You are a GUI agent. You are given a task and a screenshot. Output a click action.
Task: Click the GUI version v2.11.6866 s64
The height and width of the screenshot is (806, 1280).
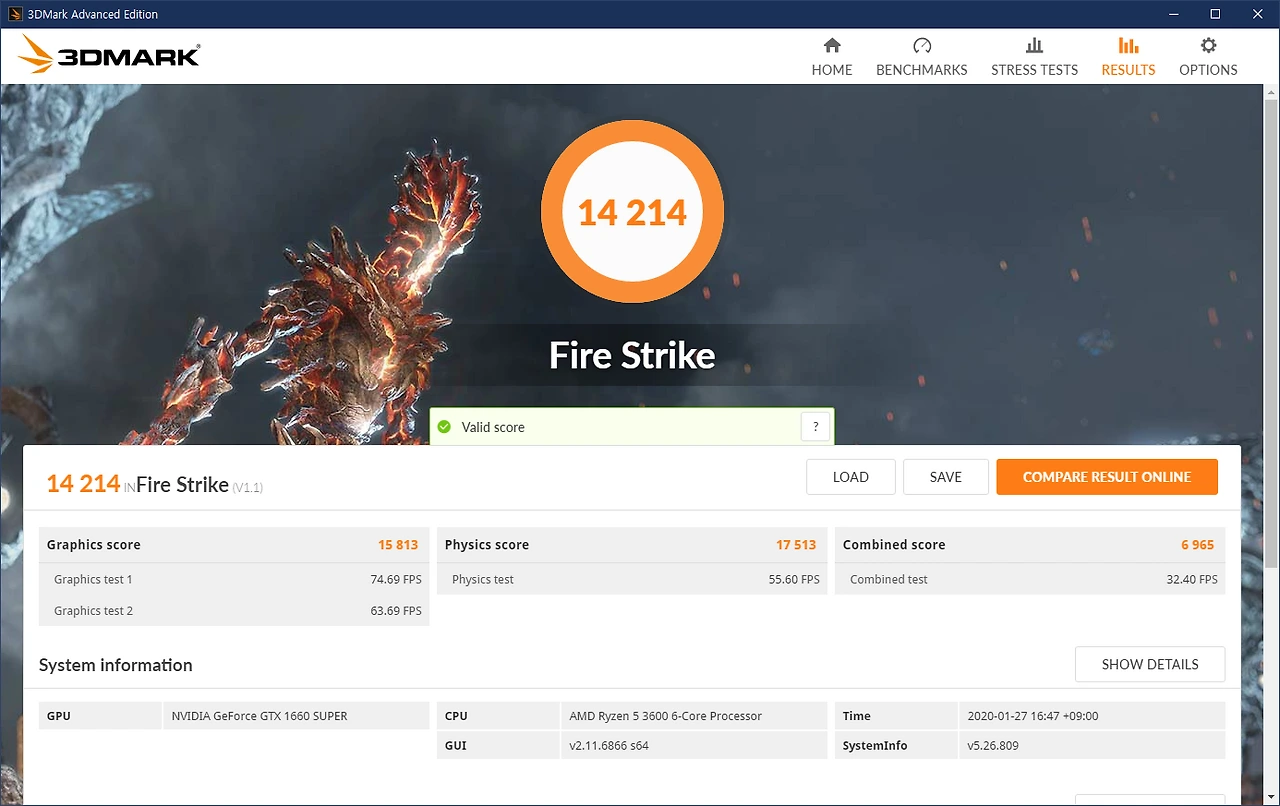pos(609,745)
